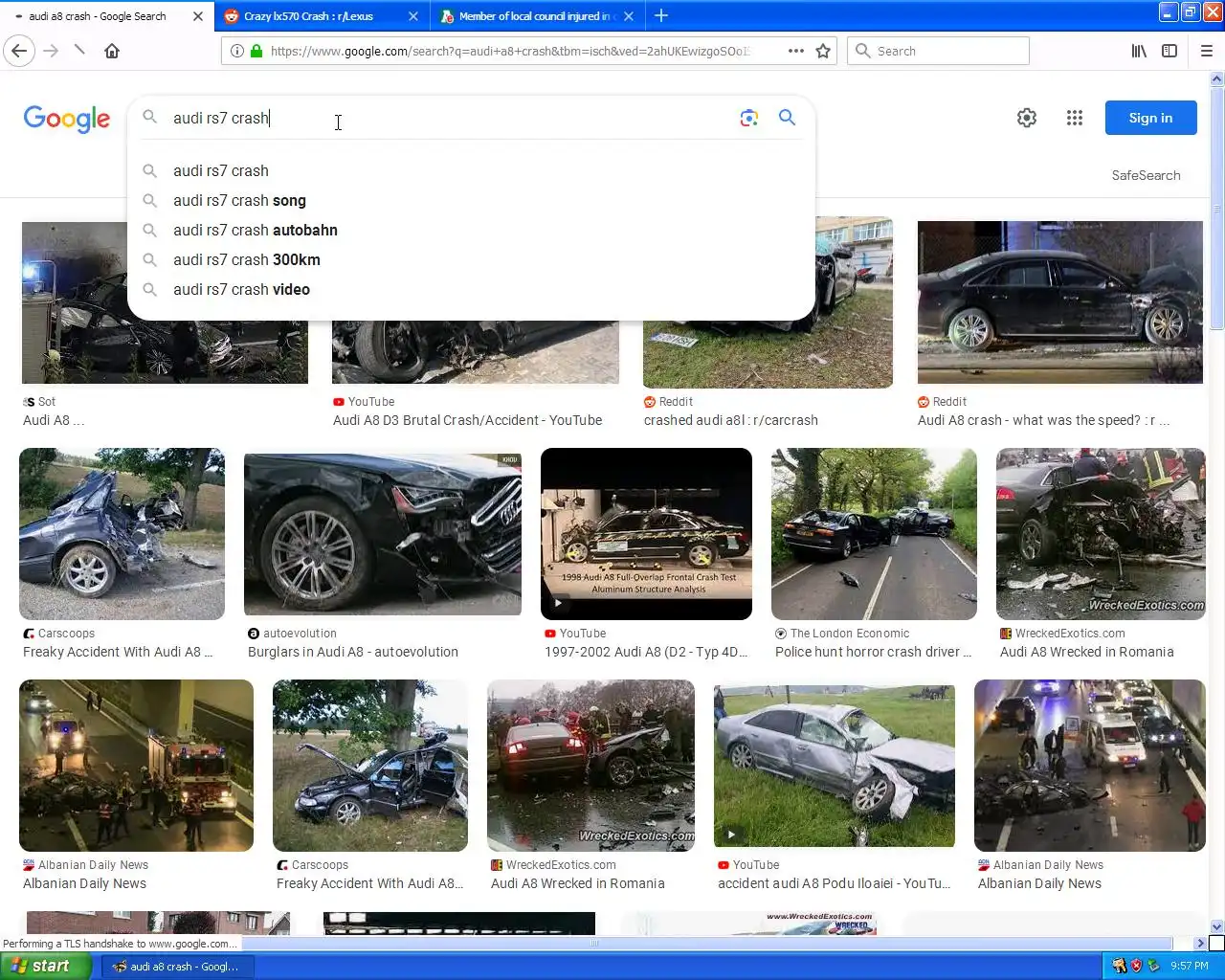The image size is (1225, 980).
Task: Click the scrollbar down arrow
Action: (x=1216, y=926)
